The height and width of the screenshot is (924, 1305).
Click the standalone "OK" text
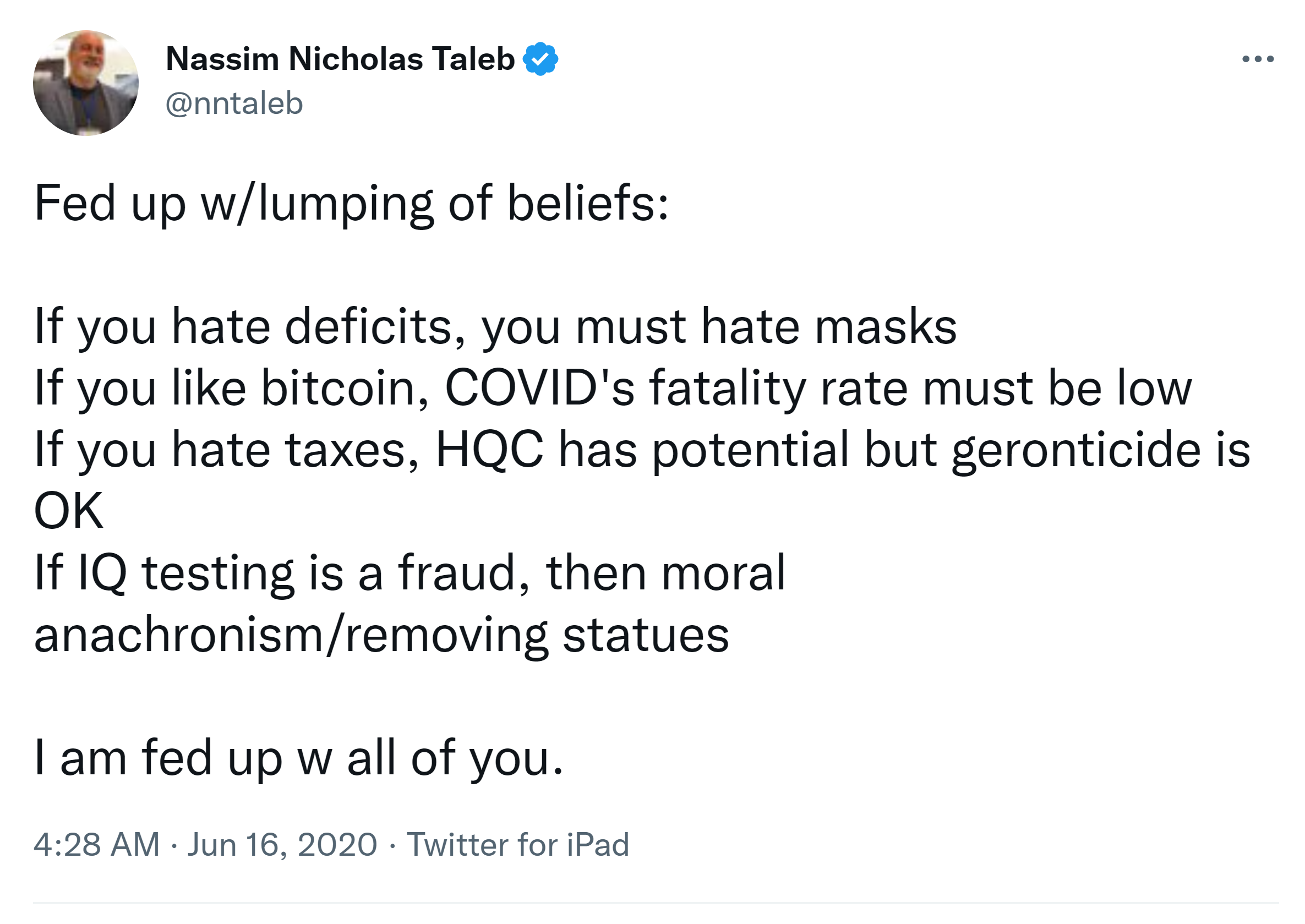pyautogui.click(x=69, y=511)
